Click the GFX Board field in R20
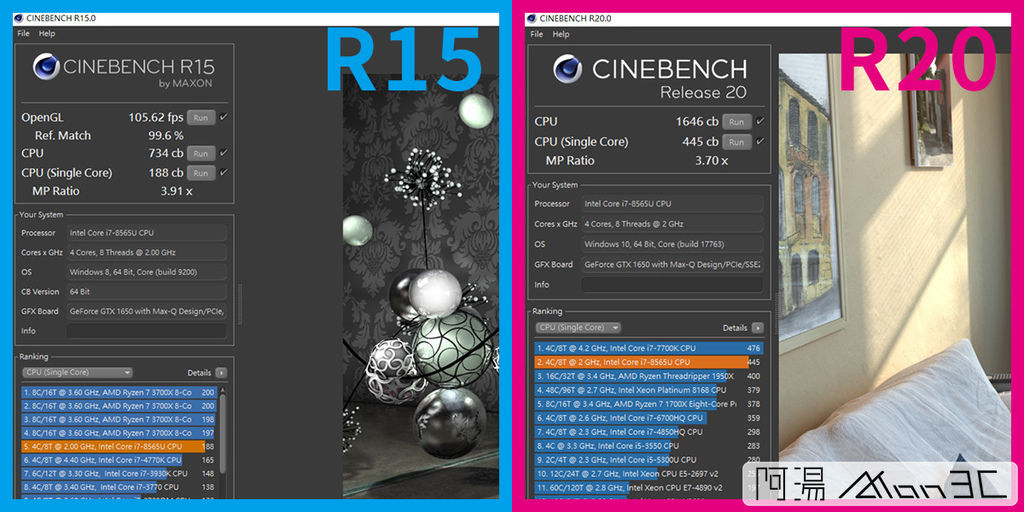The width and height of the screenshot is (1024, 512). pos(672,264)
